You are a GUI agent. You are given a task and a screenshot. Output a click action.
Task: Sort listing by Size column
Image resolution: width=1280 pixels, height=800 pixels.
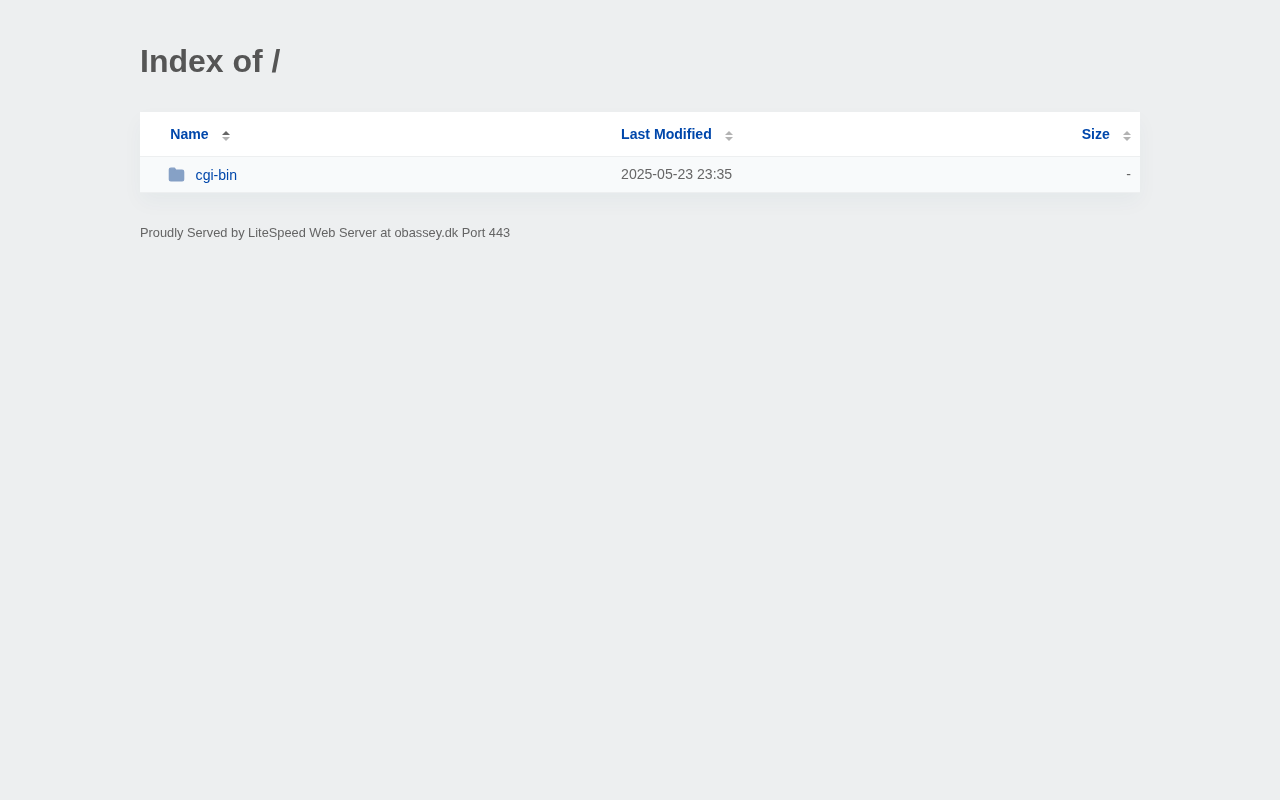point(1095,134)
